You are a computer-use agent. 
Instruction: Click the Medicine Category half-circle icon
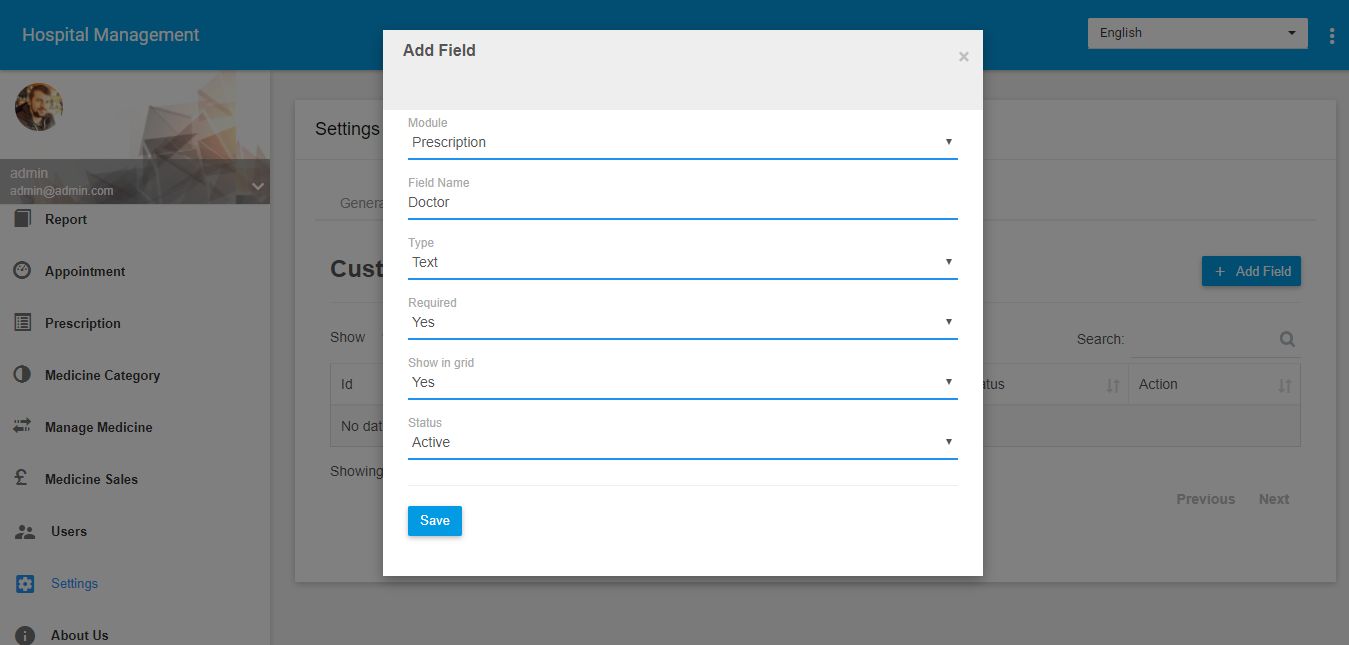click(23, 375)
